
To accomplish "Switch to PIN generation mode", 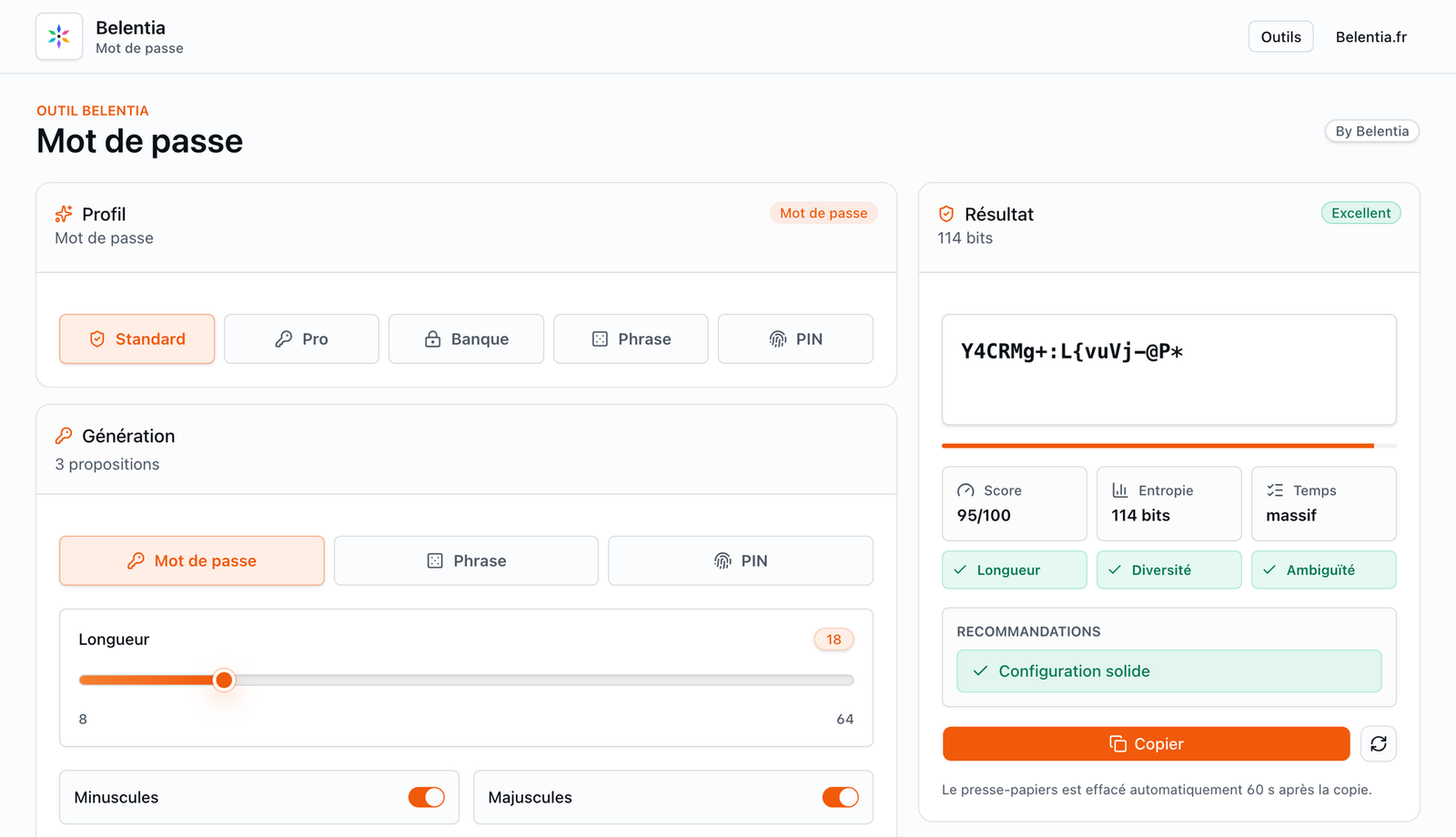I will pyautogui.click(x=741, y=560).
